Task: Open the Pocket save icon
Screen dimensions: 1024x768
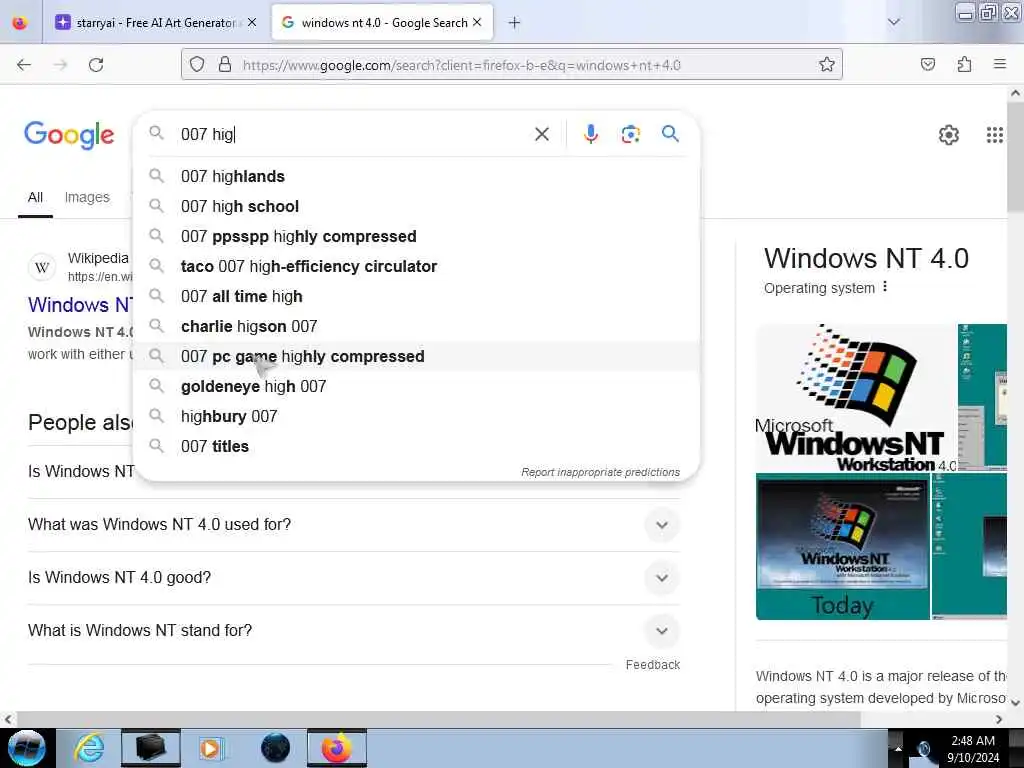Action: click(x=928, y=64)
